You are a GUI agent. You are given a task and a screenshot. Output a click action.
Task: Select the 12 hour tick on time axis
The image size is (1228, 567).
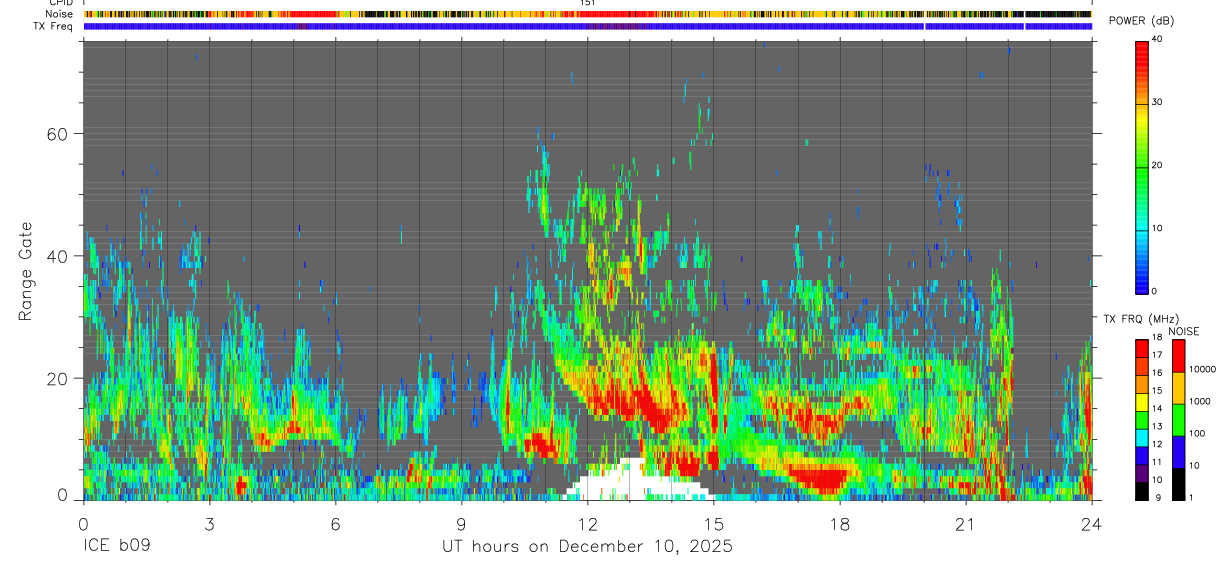point(588,524)
